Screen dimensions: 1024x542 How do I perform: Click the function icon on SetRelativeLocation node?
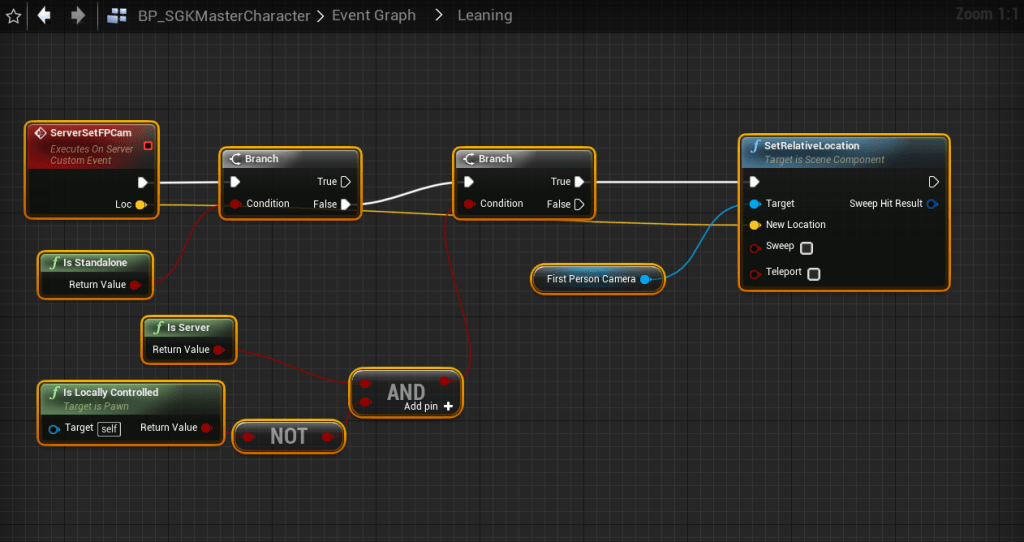pyautogui.click(x=756, y=146)
